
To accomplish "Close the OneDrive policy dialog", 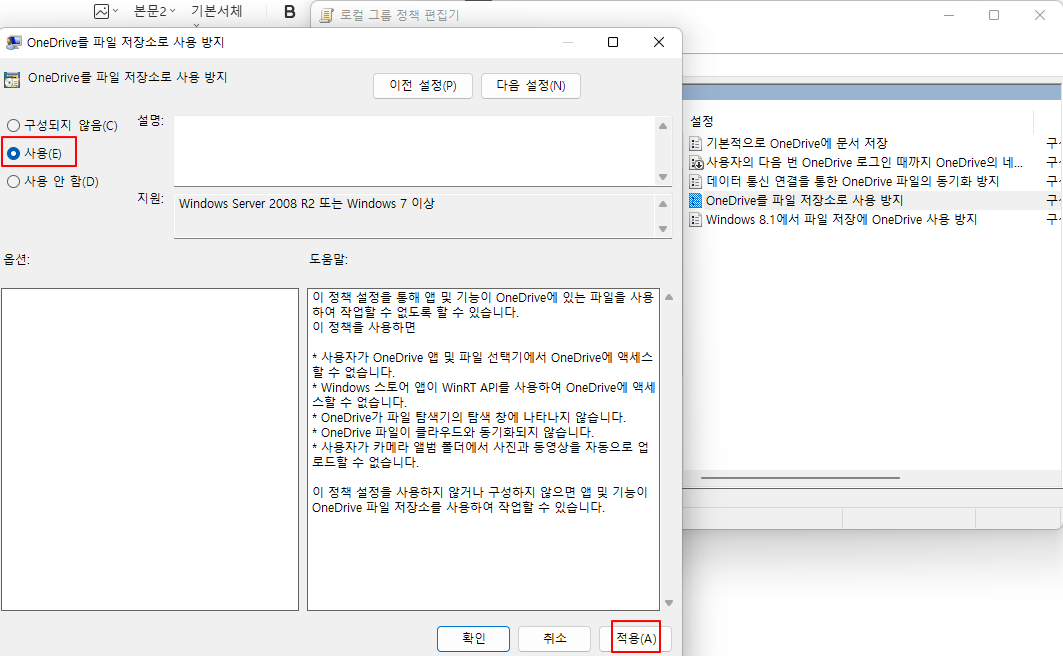I will coord(658,42).
